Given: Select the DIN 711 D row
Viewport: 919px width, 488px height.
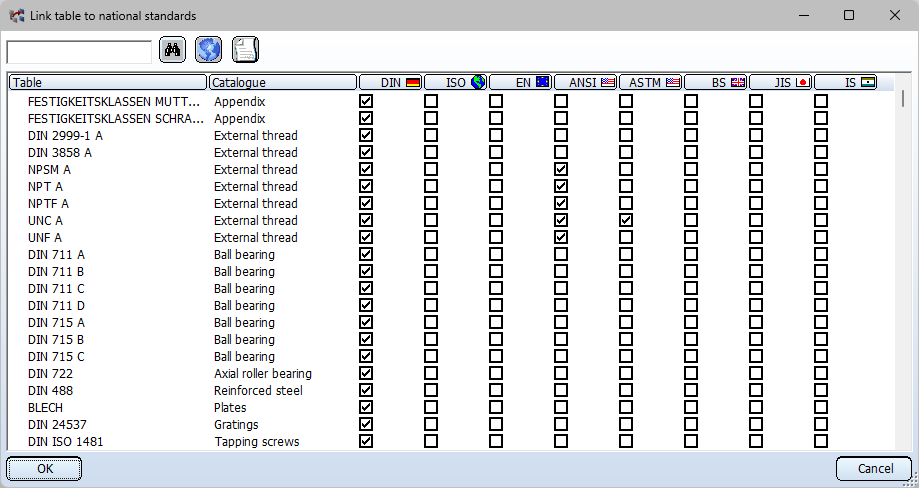Looking at the screenshot, I should click(x=56, y=305).
